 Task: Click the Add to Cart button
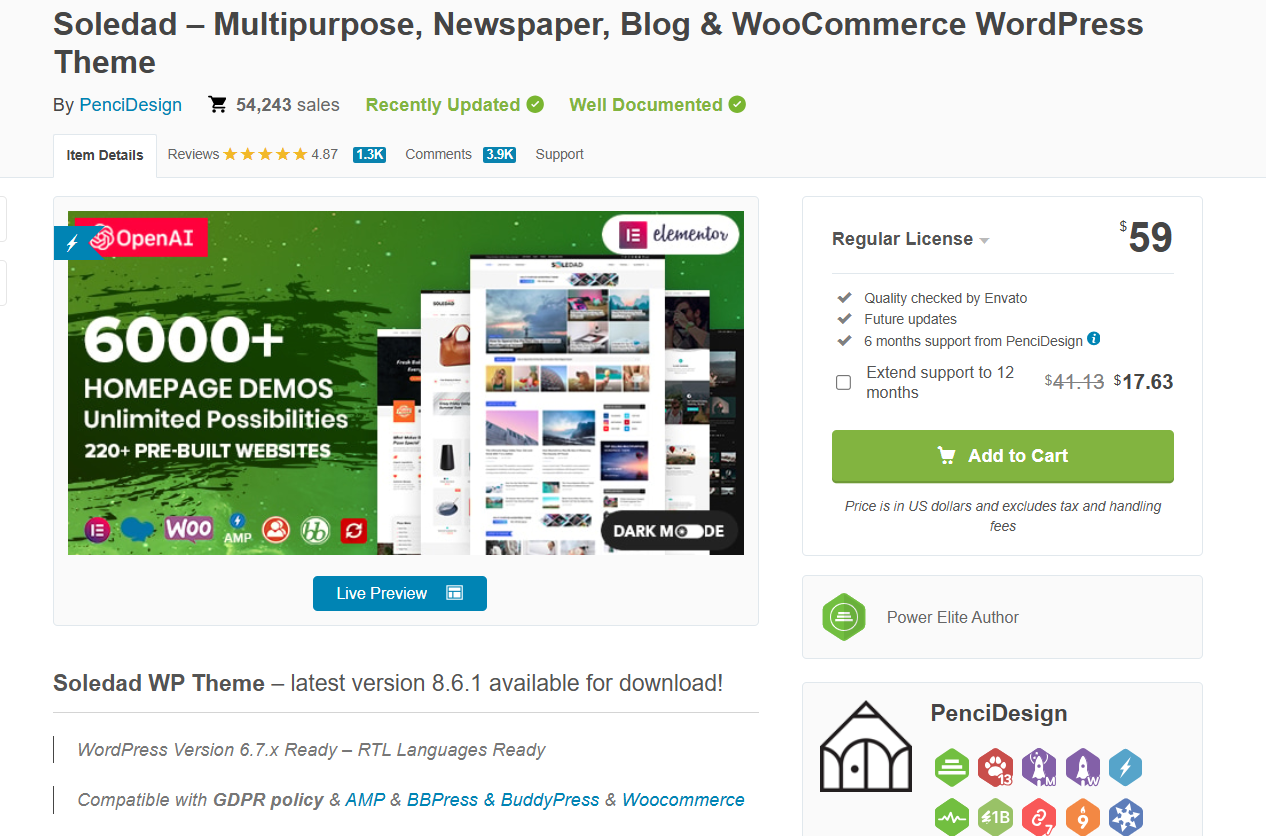[x=1003, y=456]
